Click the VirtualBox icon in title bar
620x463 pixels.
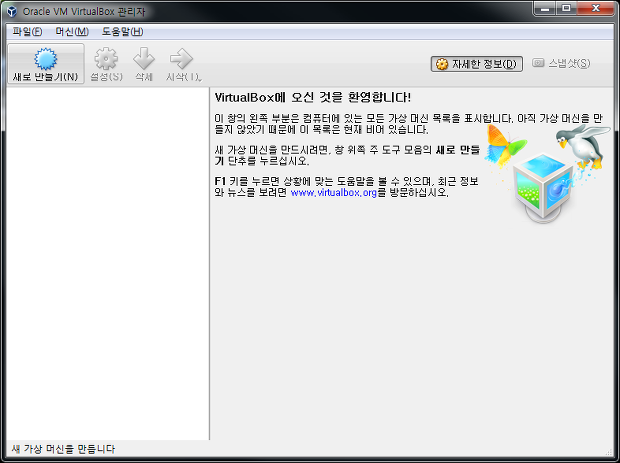click(12, 11)
